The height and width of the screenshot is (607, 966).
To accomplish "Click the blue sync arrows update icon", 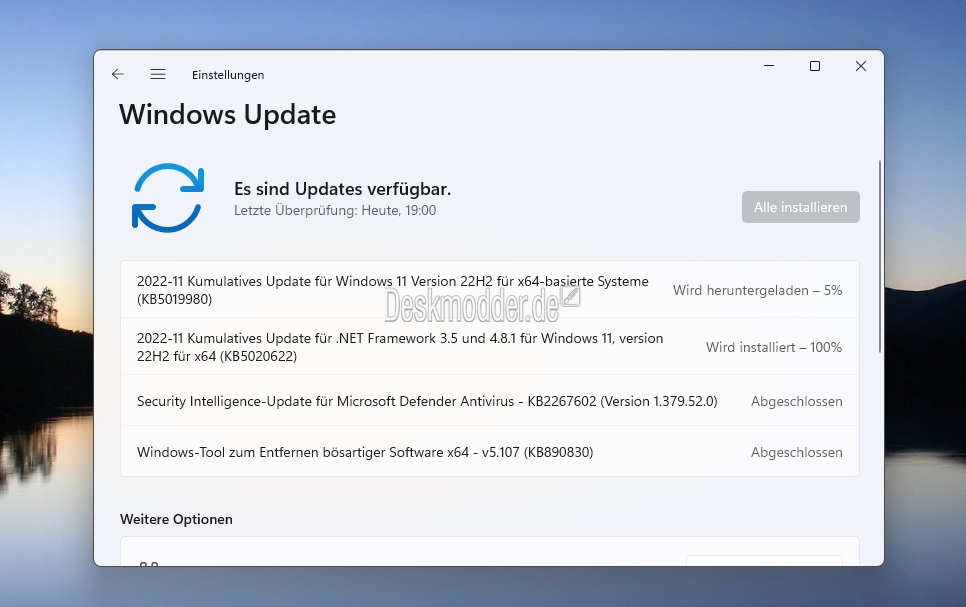I will [168, 198].
